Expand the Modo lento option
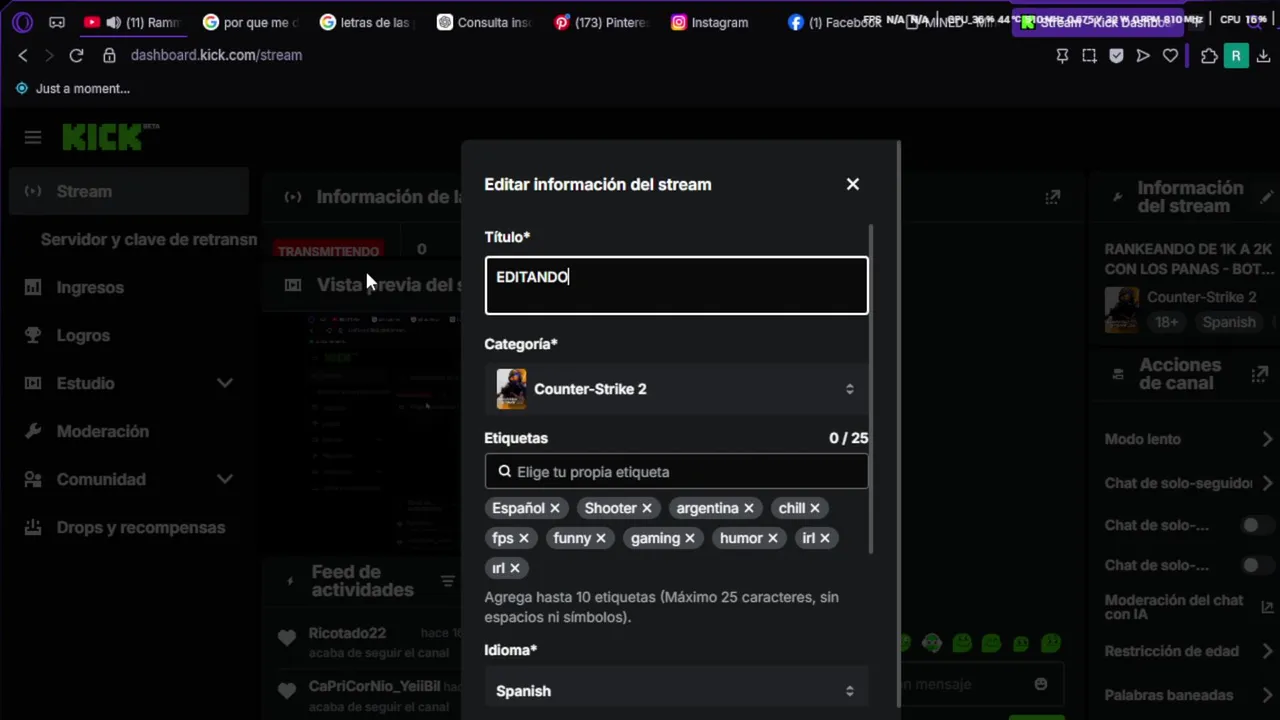1280x720 pixels. click(1267, 439)
